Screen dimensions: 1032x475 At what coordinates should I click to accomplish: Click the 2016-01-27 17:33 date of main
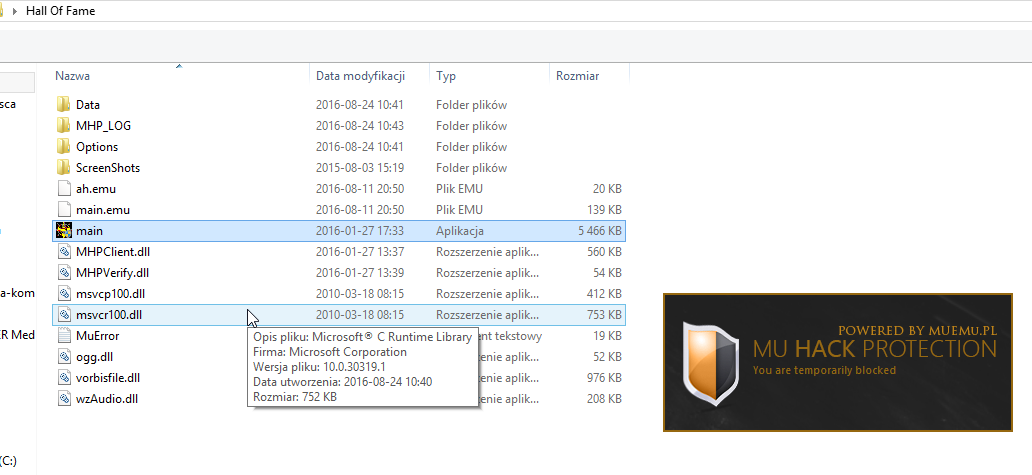point(359,231)
